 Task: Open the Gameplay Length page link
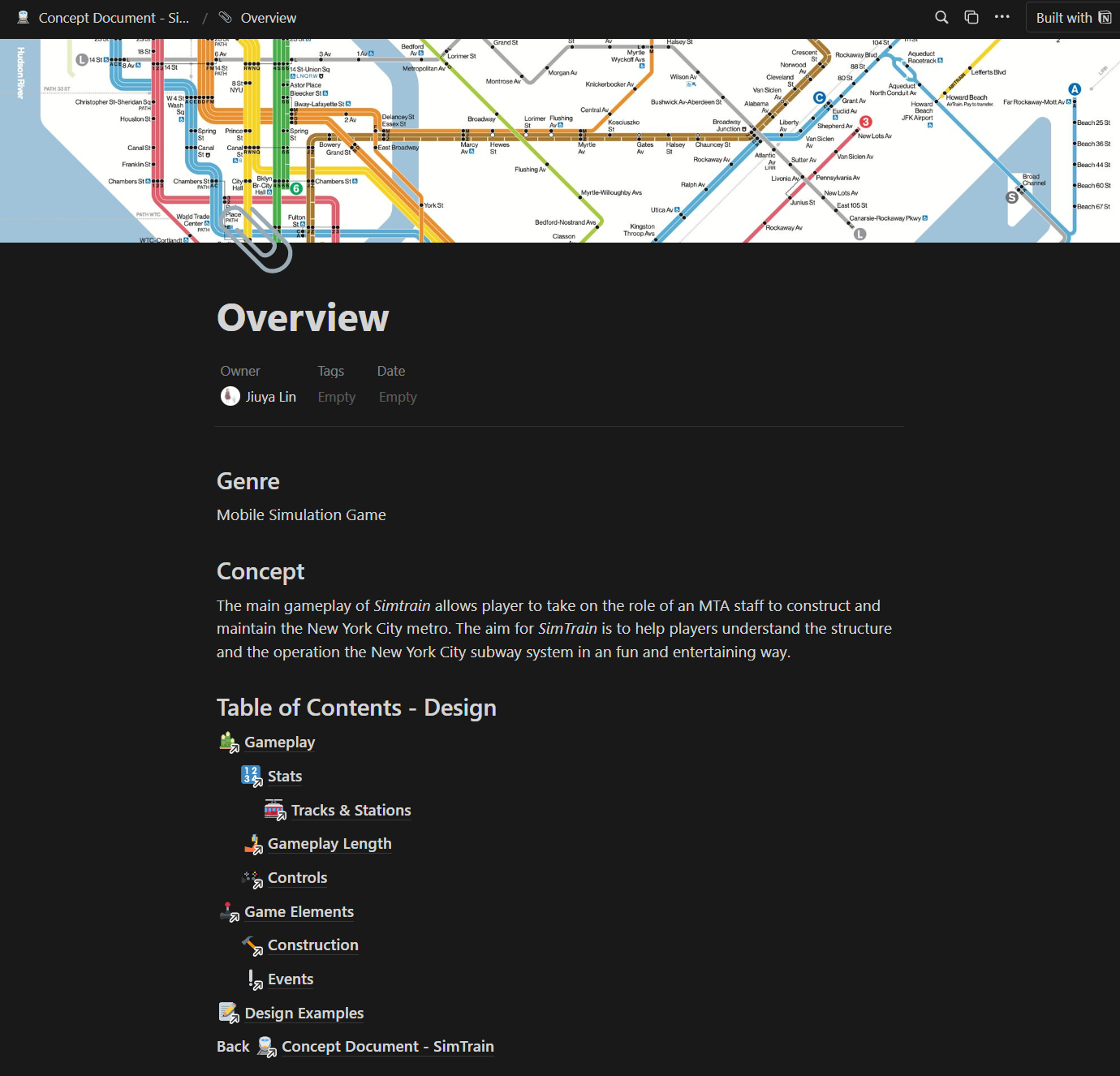coord(330,844)
